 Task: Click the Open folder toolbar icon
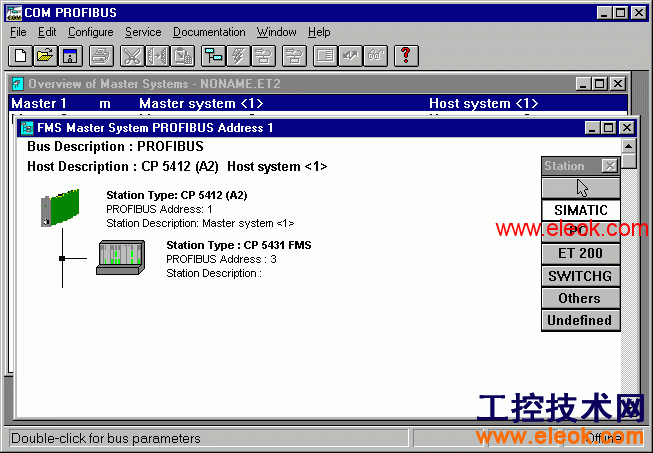tap(45, 56)
